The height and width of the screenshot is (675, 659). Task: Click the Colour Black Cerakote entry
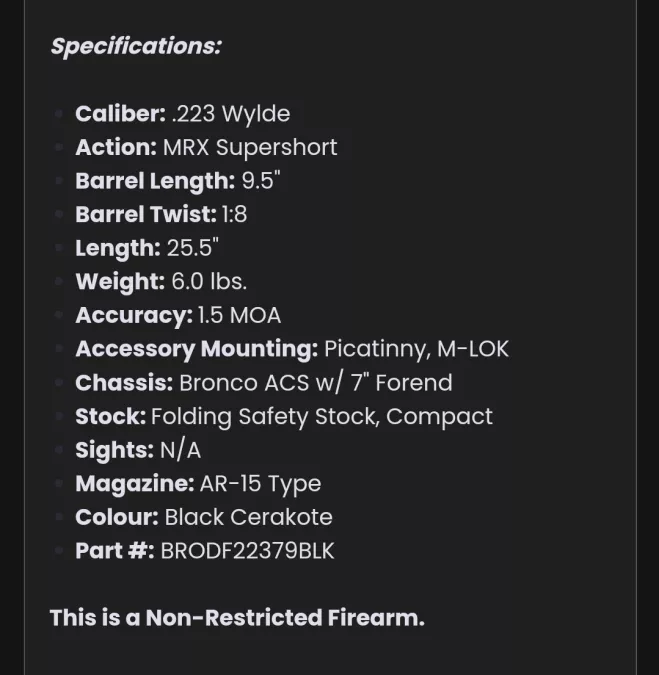coord(204,517)
